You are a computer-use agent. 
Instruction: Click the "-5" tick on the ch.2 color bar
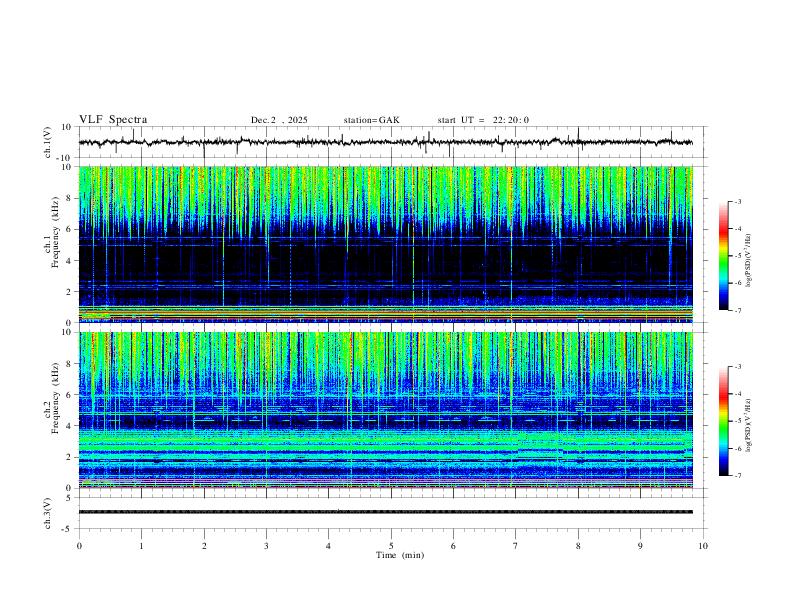pos(737,421)
